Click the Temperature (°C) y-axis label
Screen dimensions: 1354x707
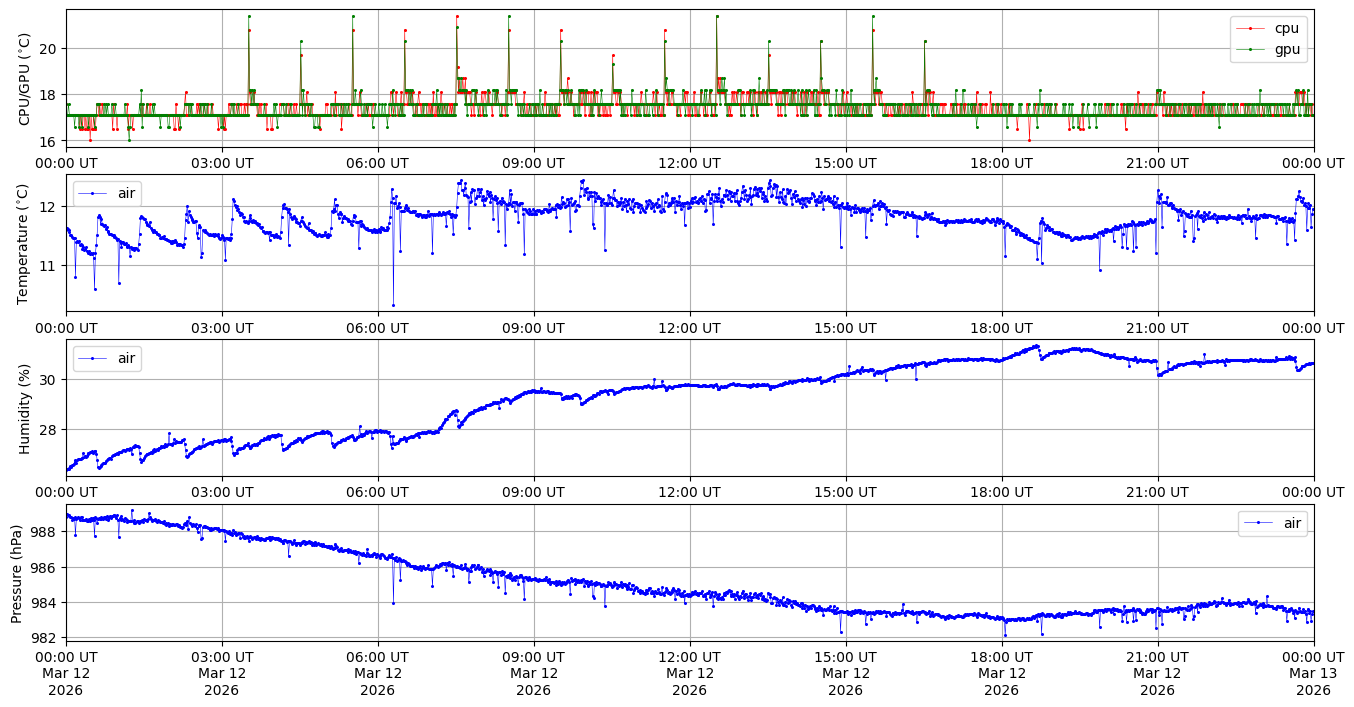[x=25, y=243]
